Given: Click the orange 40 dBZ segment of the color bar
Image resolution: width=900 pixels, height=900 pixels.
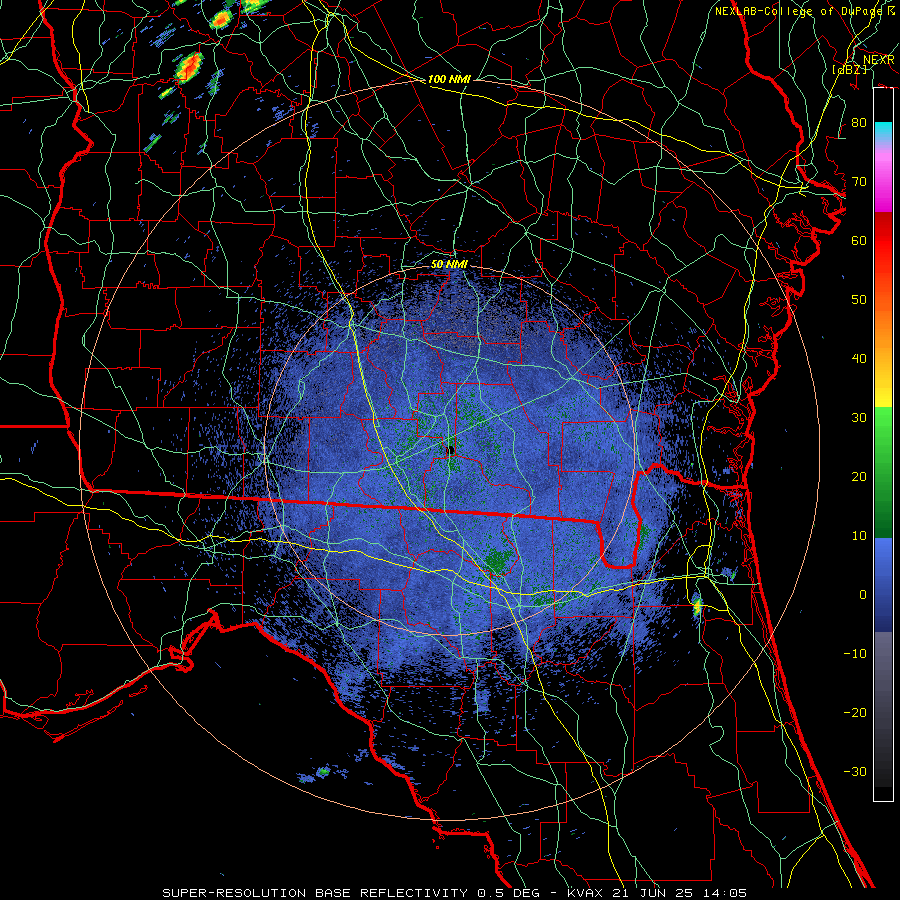Looking at the screenshot, I should click(883, 359).
